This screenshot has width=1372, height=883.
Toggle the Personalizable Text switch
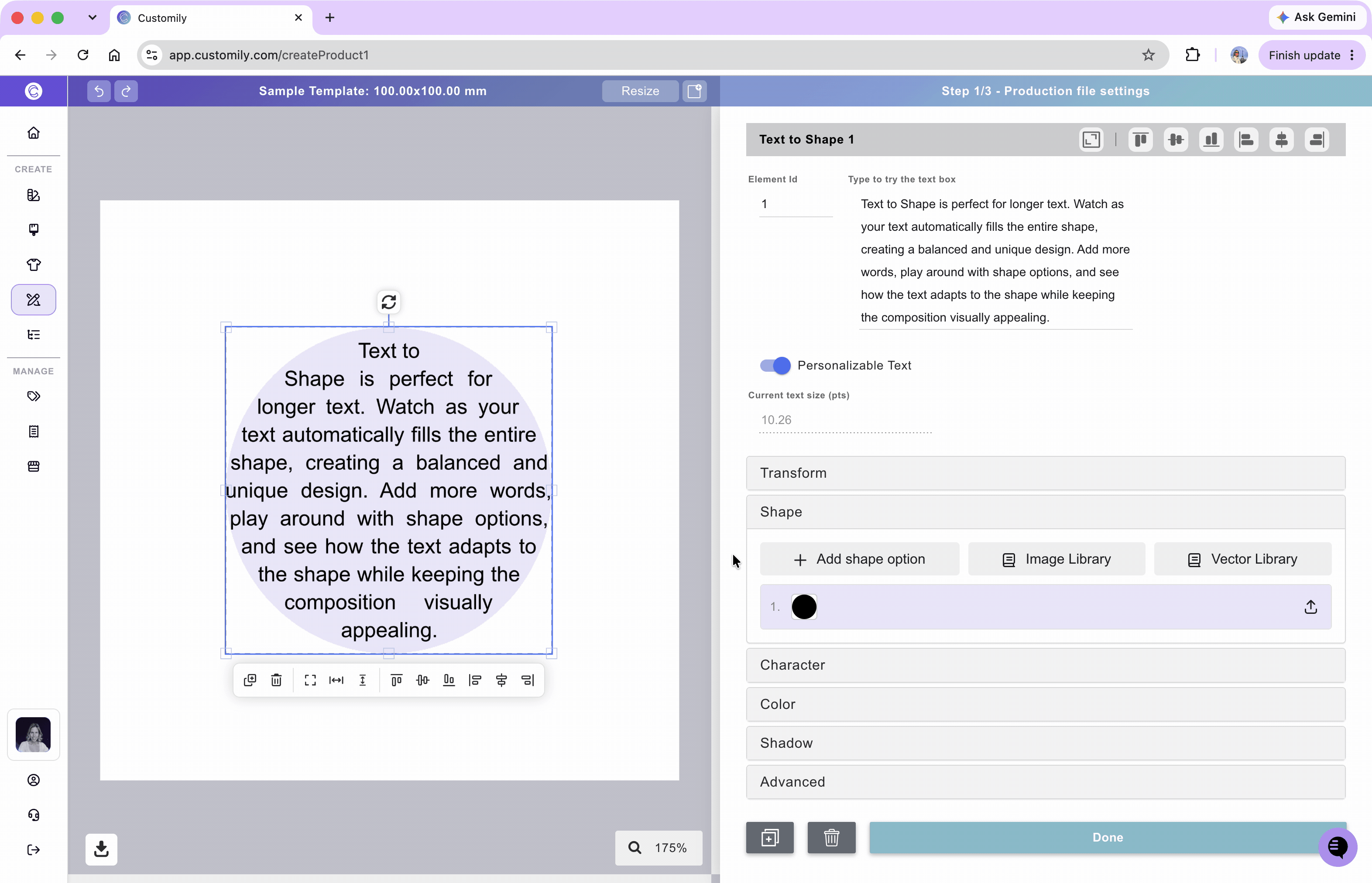(775, 365)
